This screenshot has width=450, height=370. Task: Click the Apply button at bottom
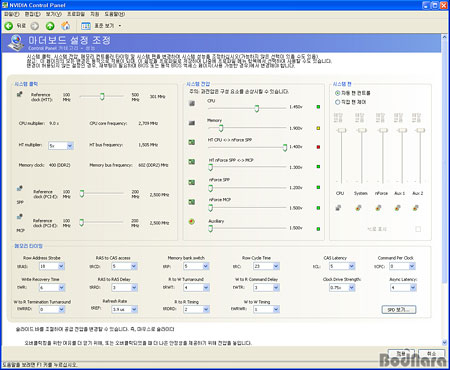coord(401,353)
